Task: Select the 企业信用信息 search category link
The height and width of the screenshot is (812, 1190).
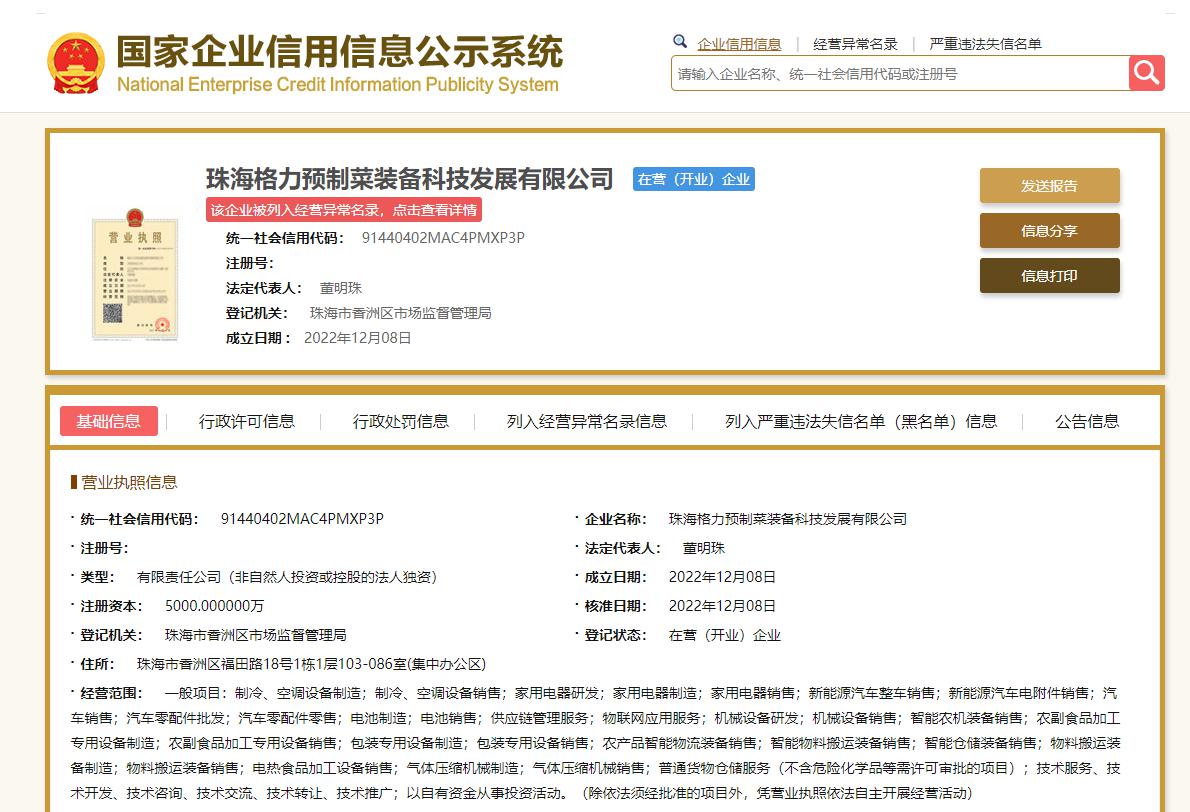Action: click(739, 44)
